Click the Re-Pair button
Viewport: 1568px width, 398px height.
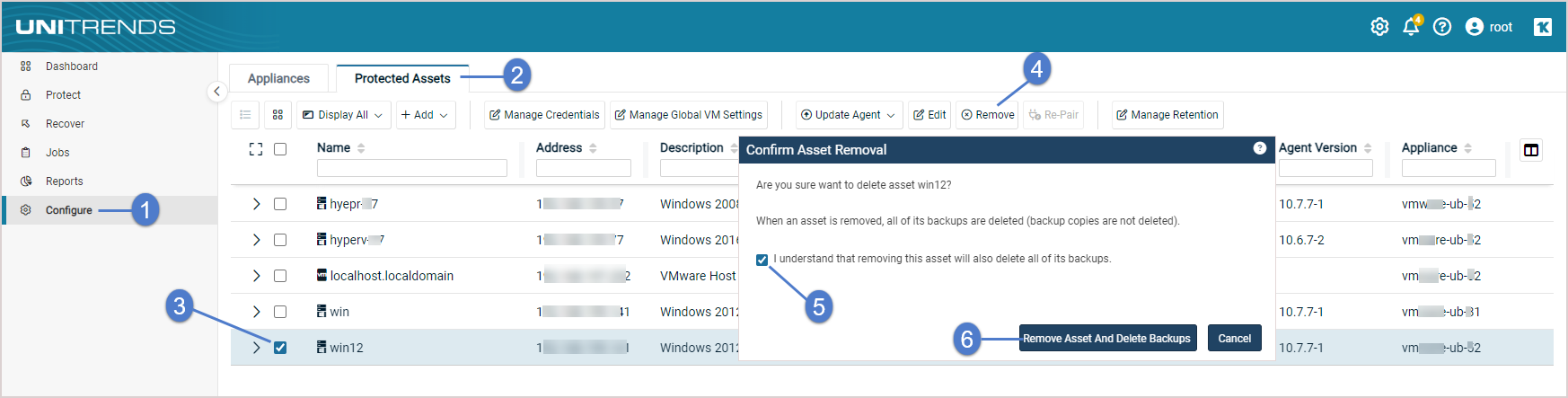point(1053,115)
